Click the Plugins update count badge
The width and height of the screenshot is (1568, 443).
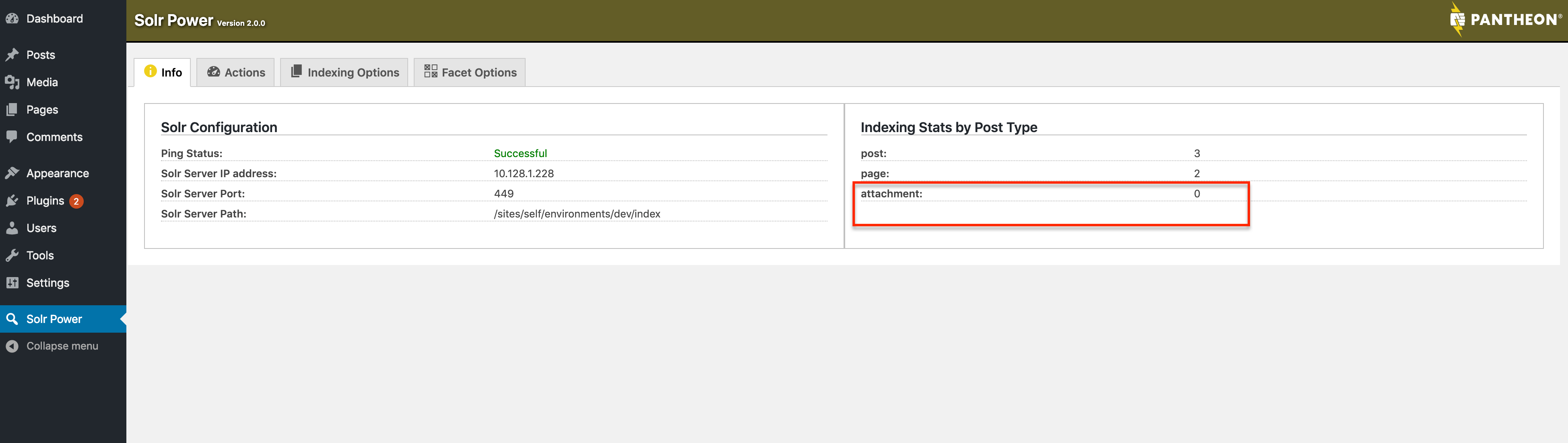[76, 201]
